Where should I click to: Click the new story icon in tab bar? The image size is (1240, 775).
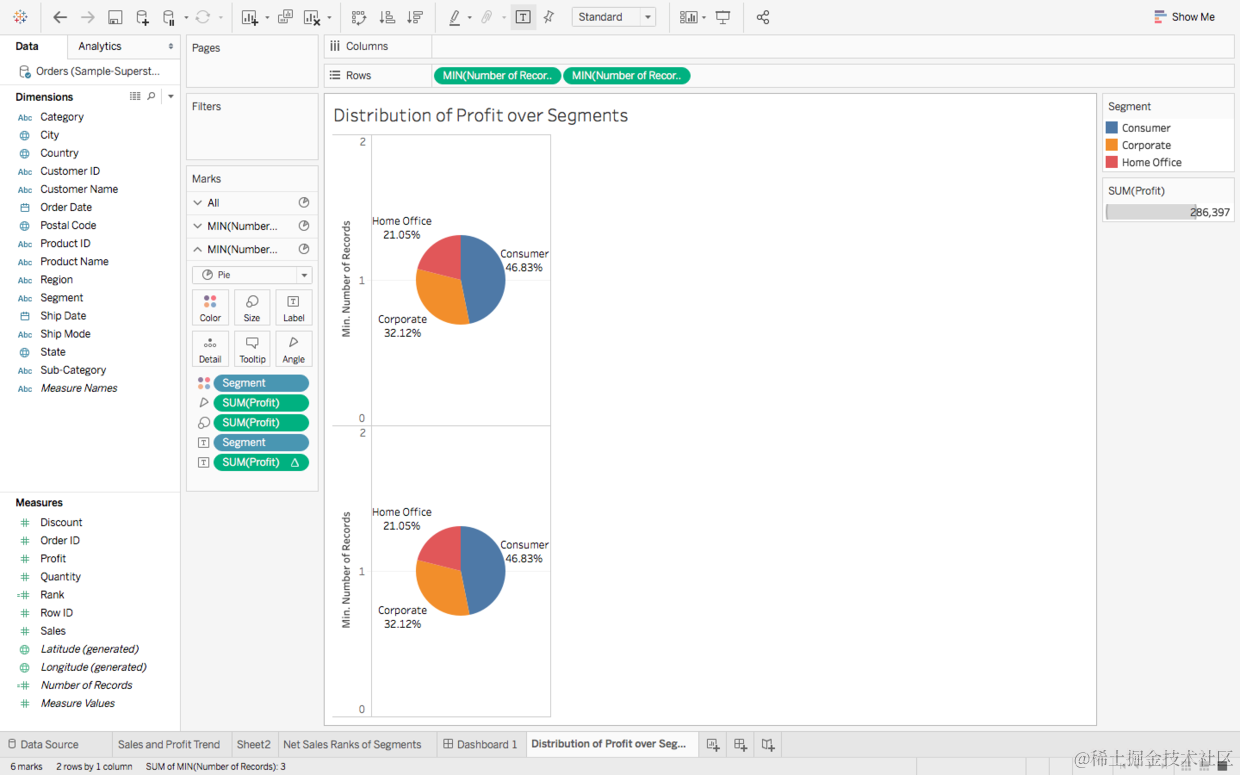point(768,744)
